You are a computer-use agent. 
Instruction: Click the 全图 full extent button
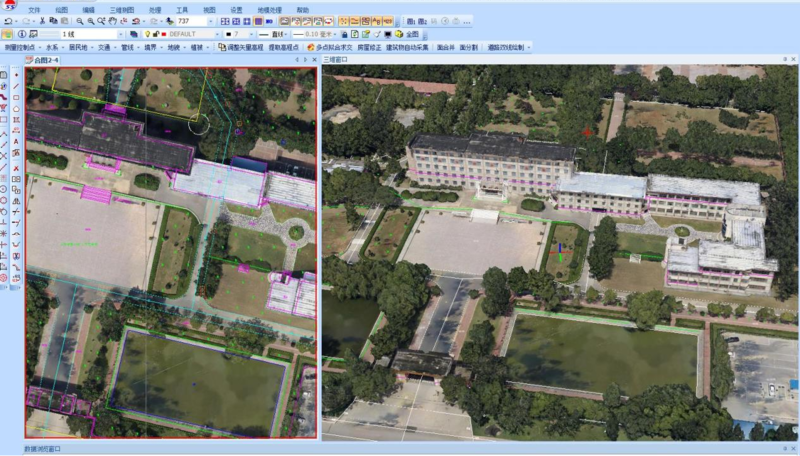pyautogui.click(x=410, y=34)
